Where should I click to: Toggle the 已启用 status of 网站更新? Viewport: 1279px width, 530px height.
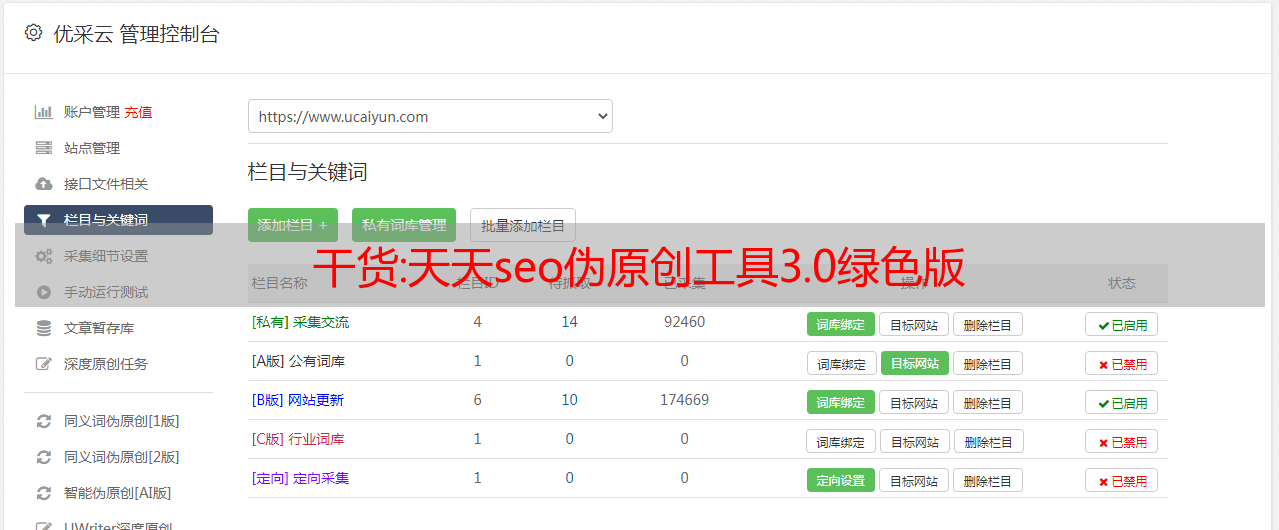pyautogui.click(x=1122, y=402)
